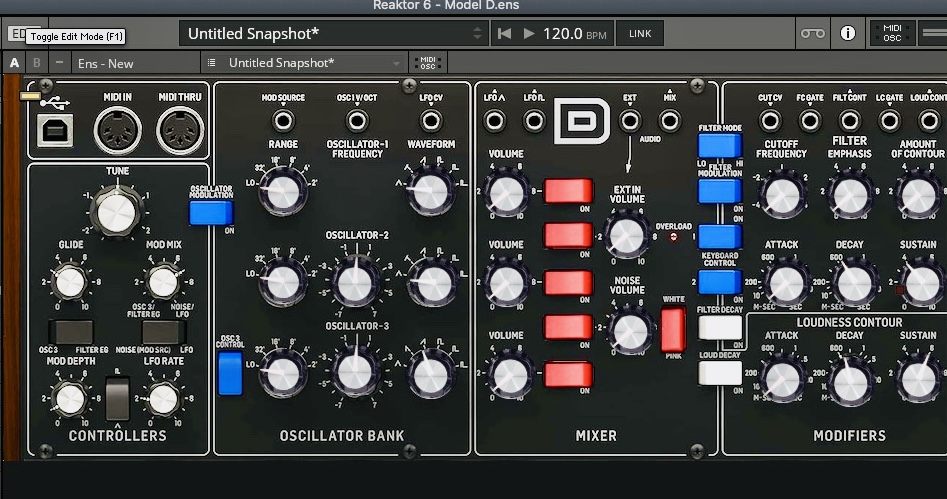Click the connect/tape icon in header
Image resolution: width=947 pixels, height=499 pixels.
[x=812, y=33]
